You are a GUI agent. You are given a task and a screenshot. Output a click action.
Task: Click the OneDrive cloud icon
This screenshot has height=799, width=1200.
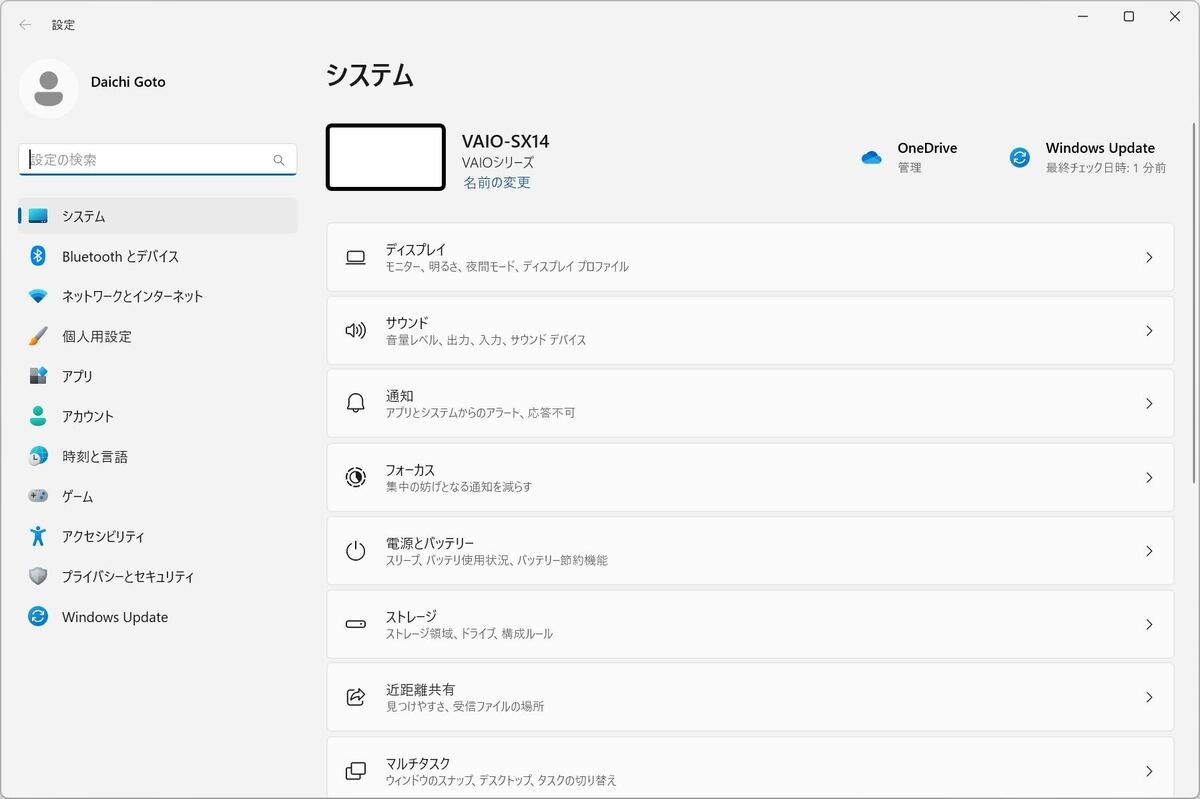pyautogui.click(x=871, y=158)
